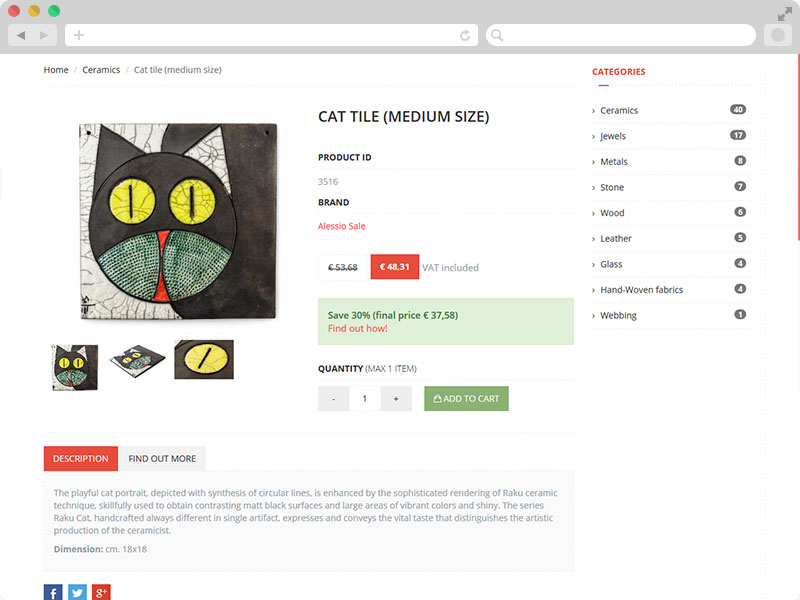Image resolution: width=800 pixels, height=600 pixels.
Task: Click the browser back arrow
Action: (x=21, y=35)
